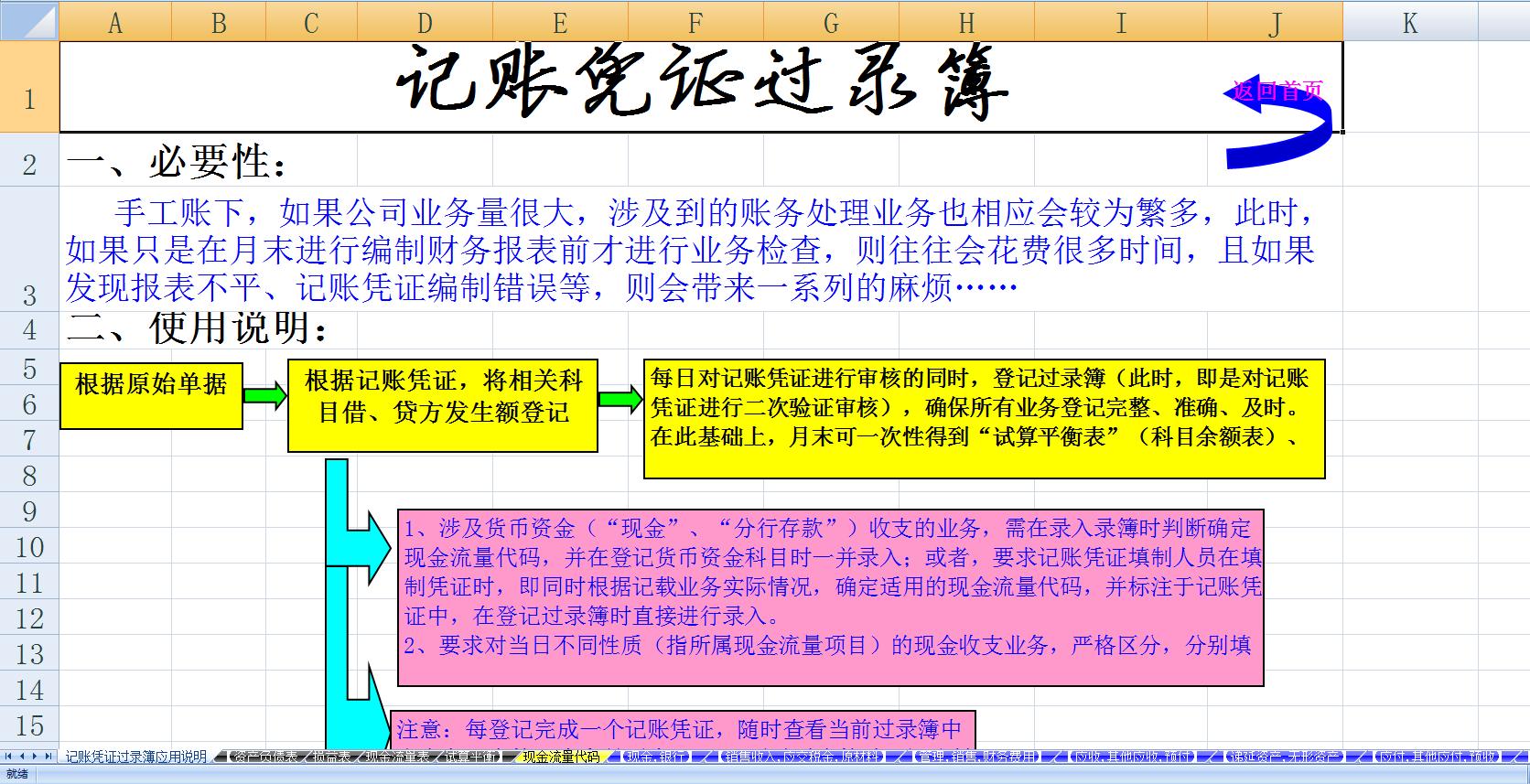Click the 二、使用说明 heading
The image size is (1530, 784).
198,328
